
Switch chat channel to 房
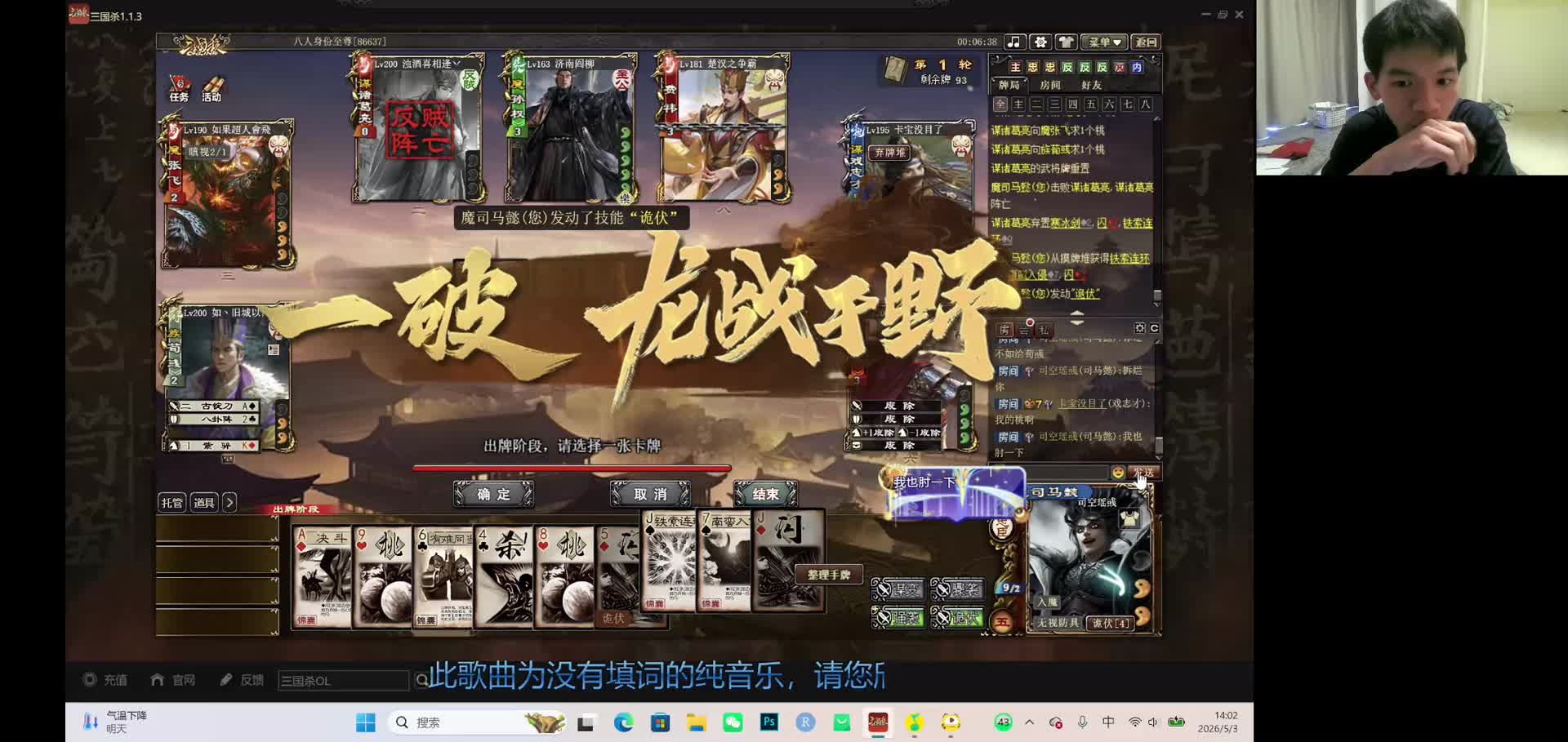(1005, 330)
